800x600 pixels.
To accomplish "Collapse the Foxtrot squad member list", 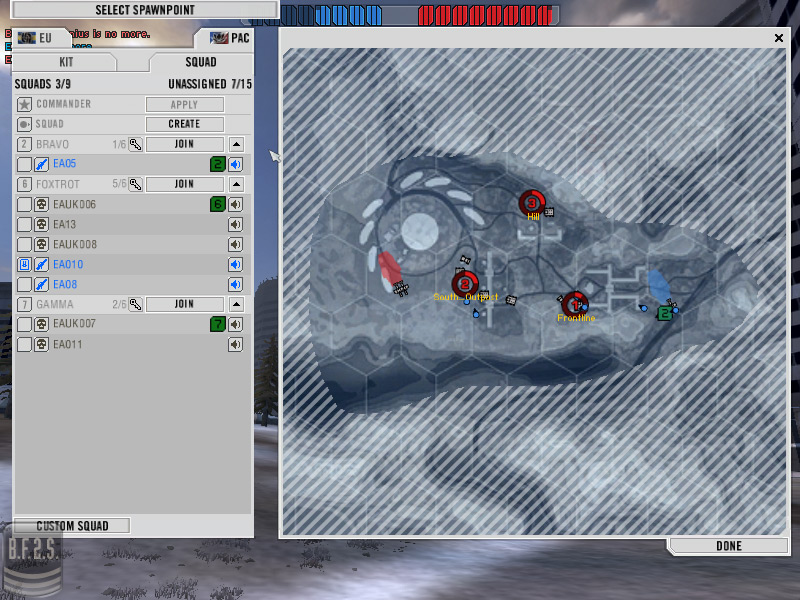I will 236,184.
